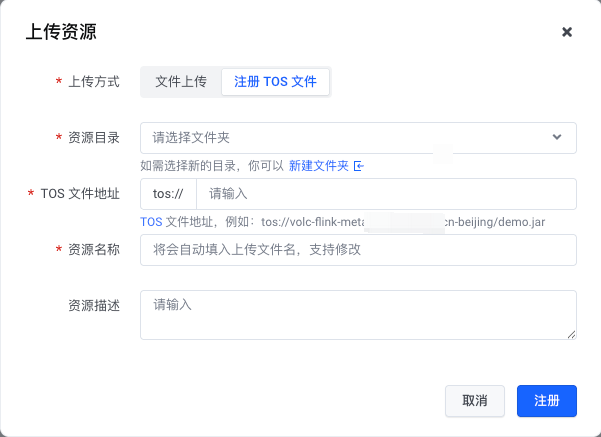Click the 资源名称 field label

(x=94, y=250)
